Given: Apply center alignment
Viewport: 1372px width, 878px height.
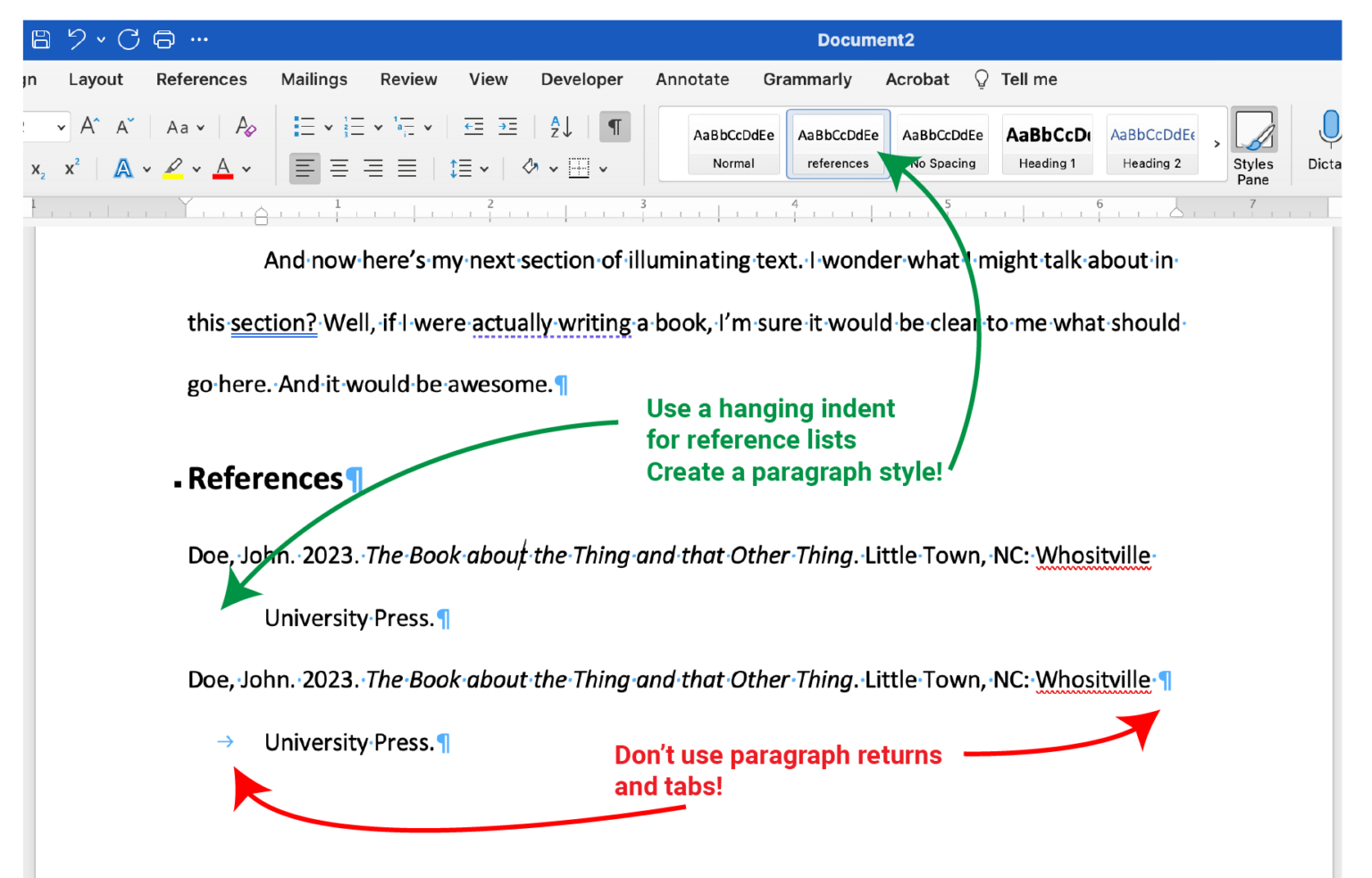Looking at the screenshot, I should (339, 168).
